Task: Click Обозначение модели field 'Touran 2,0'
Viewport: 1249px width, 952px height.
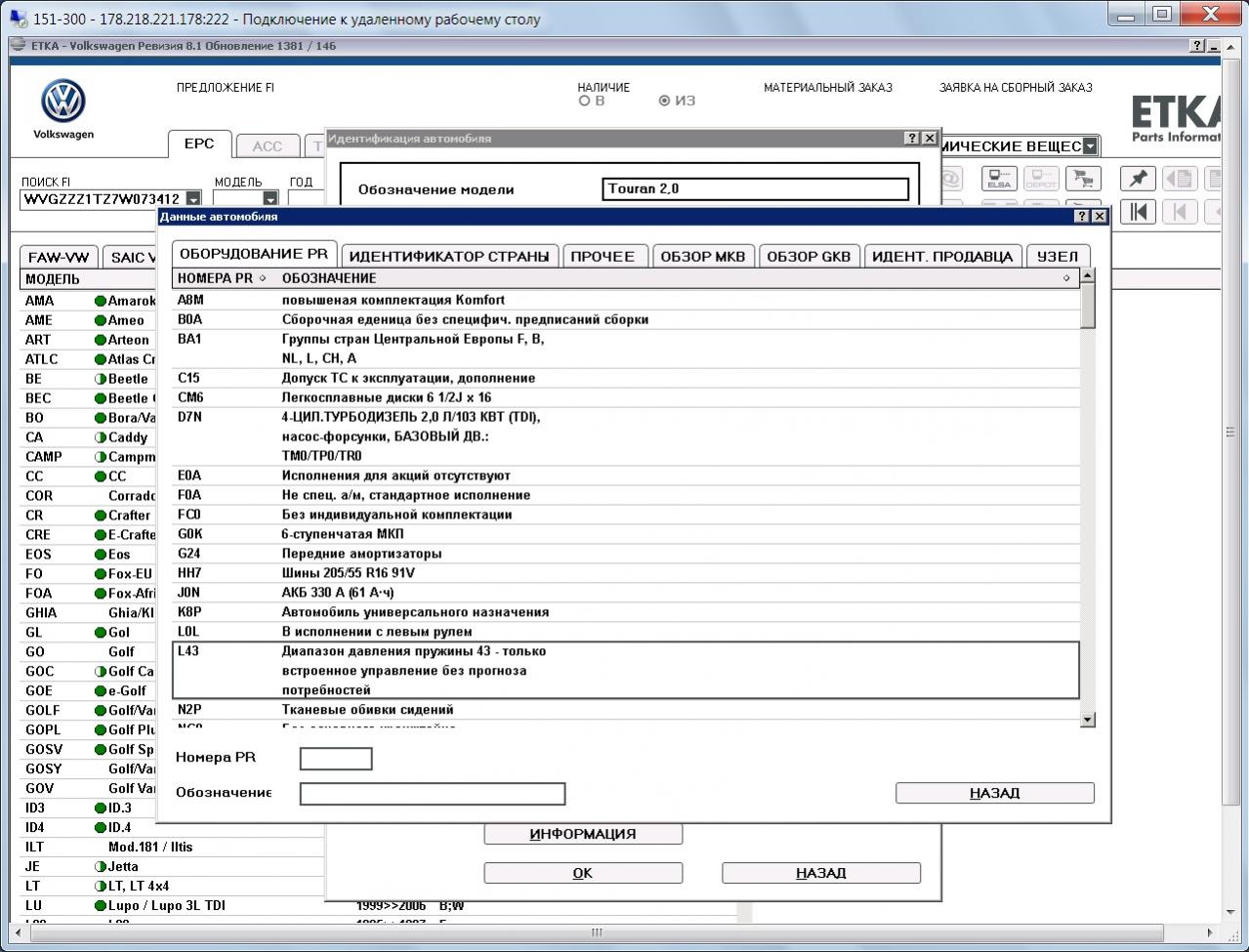Action: 756,188
